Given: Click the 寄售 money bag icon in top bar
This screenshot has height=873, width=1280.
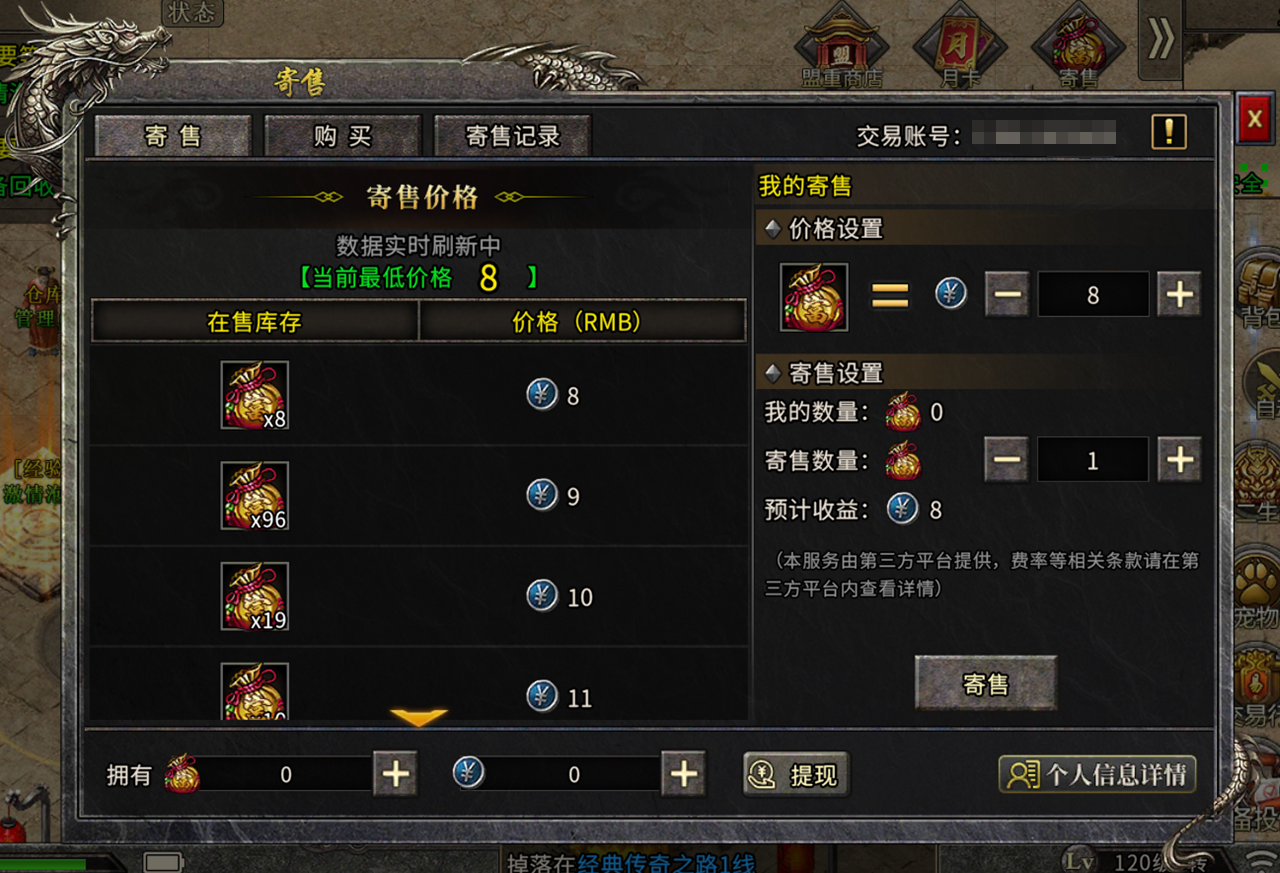Looking at the screenshot, I should click(1079, 50).
